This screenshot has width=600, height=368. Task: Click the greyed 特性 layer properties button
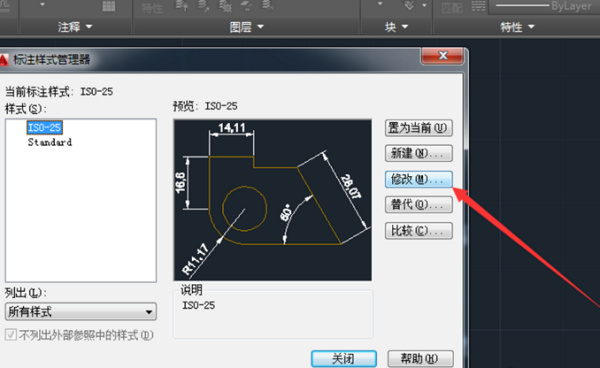(x=152, y=8)
